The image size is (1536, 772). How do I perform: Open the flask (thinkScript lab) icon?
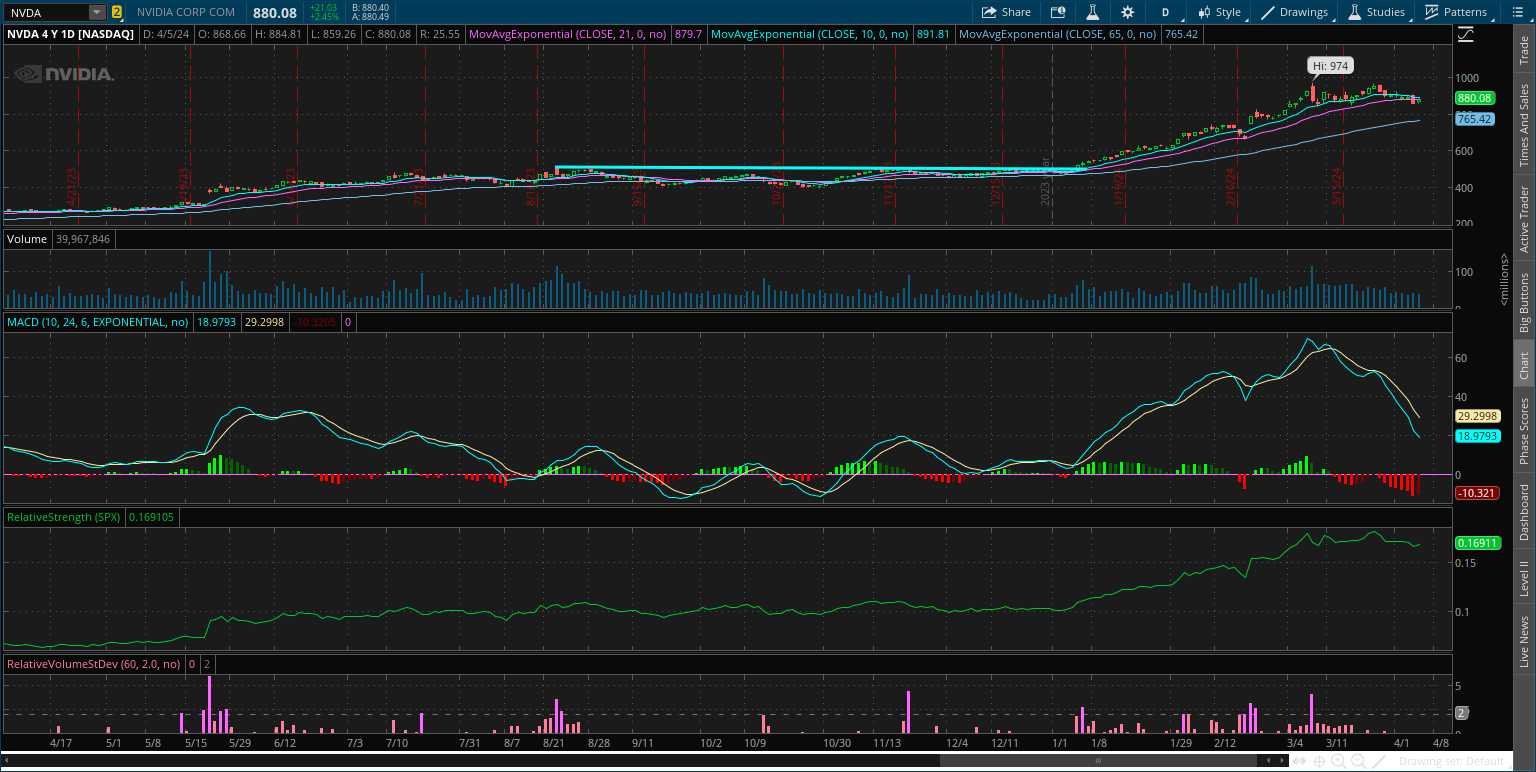[x=1093, y=12]
